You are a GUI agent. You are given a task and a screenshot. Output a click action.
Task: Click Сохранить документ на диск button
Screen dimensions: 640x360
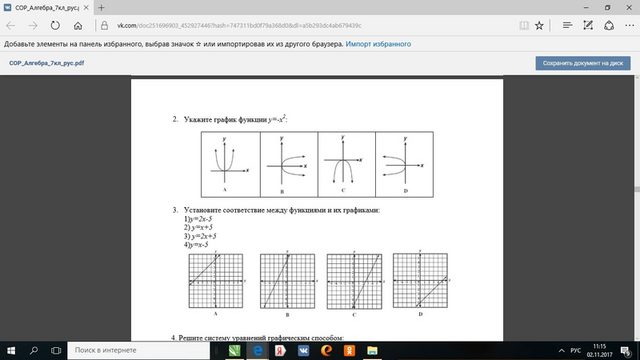coord(583,63)
